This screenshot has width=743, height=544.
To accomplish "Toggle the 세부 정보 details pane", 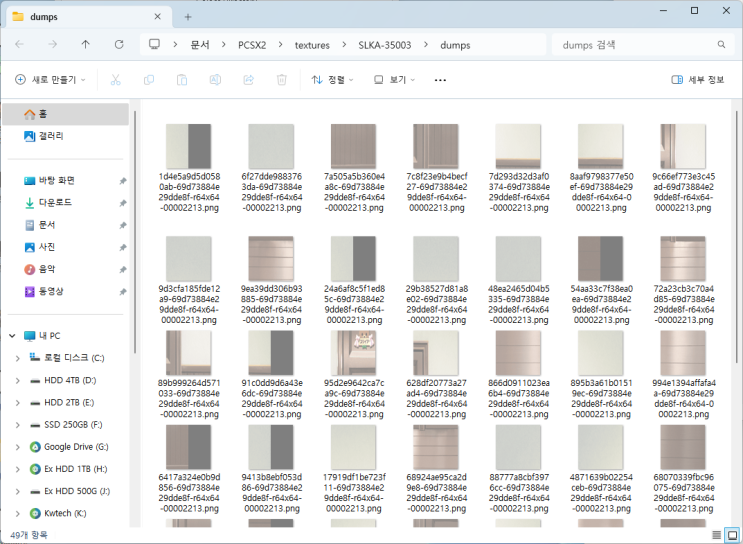I will coord(698,80).
